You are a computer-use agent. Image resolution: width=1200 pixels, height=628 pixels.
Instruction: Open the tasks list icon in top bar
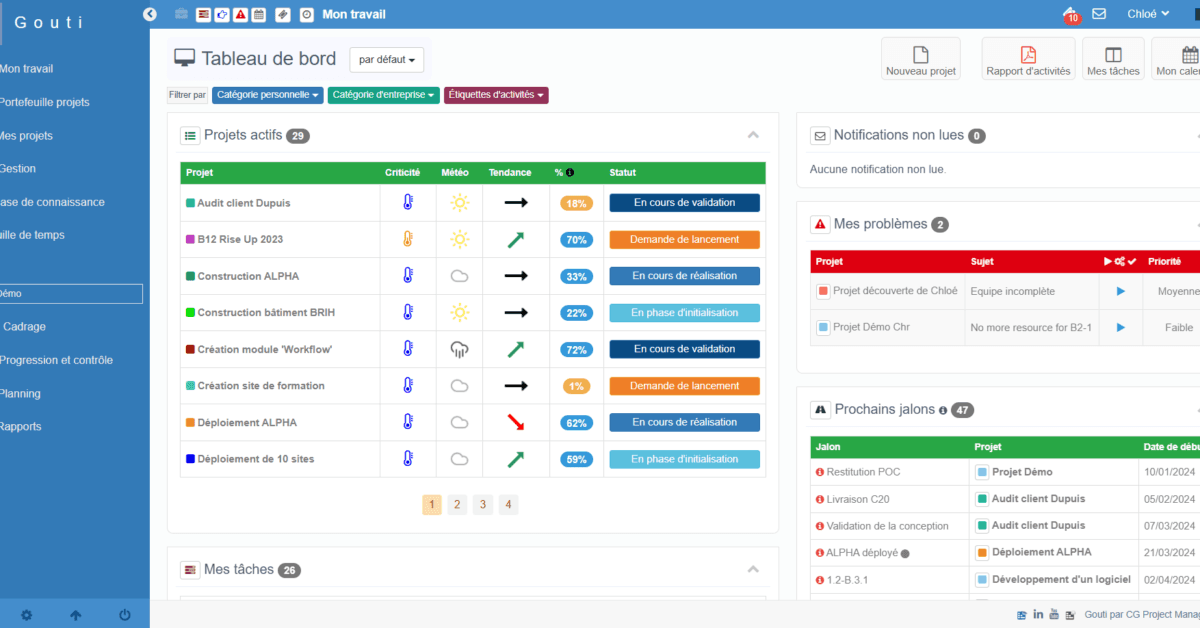pos(203,14)
